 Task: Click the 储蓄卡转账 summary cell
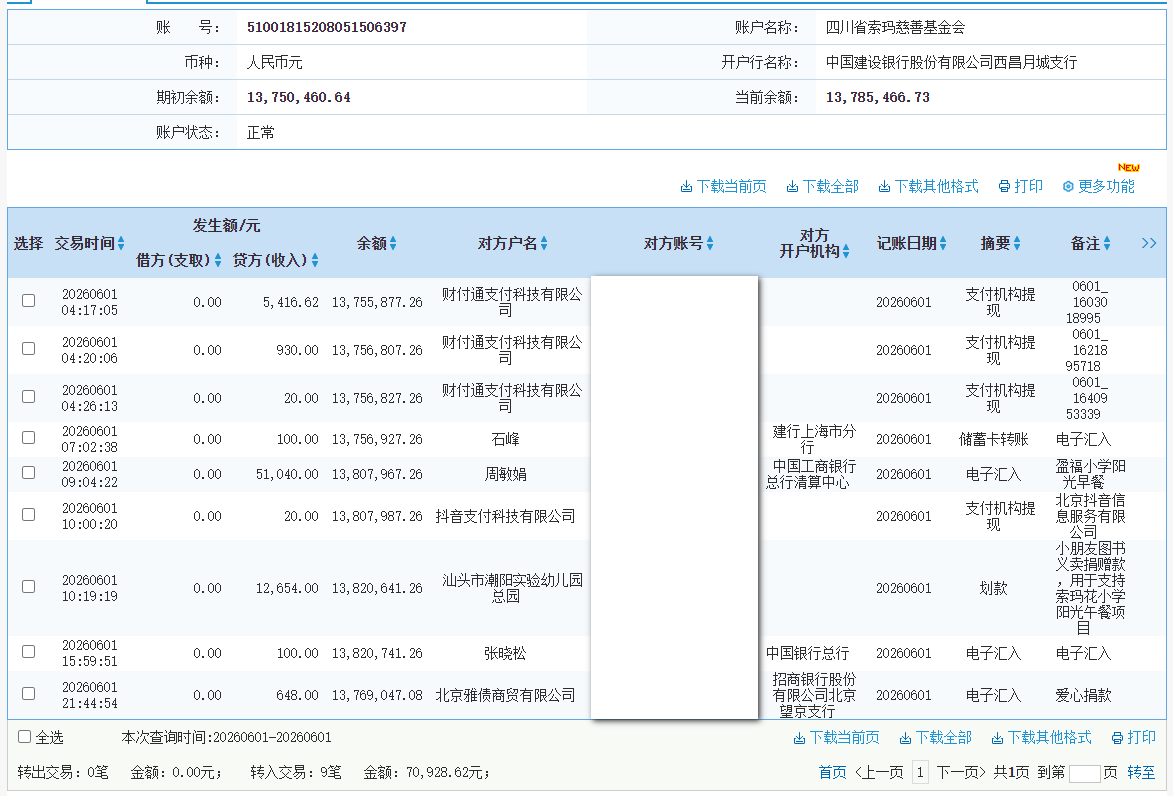pos(993,439)
